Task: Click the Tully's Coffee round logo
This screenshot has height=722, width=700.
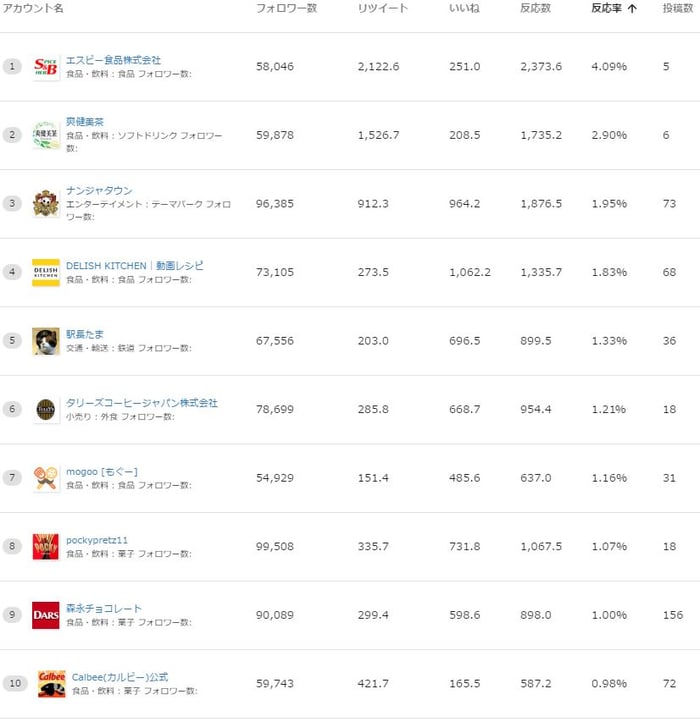Action: 46,409
